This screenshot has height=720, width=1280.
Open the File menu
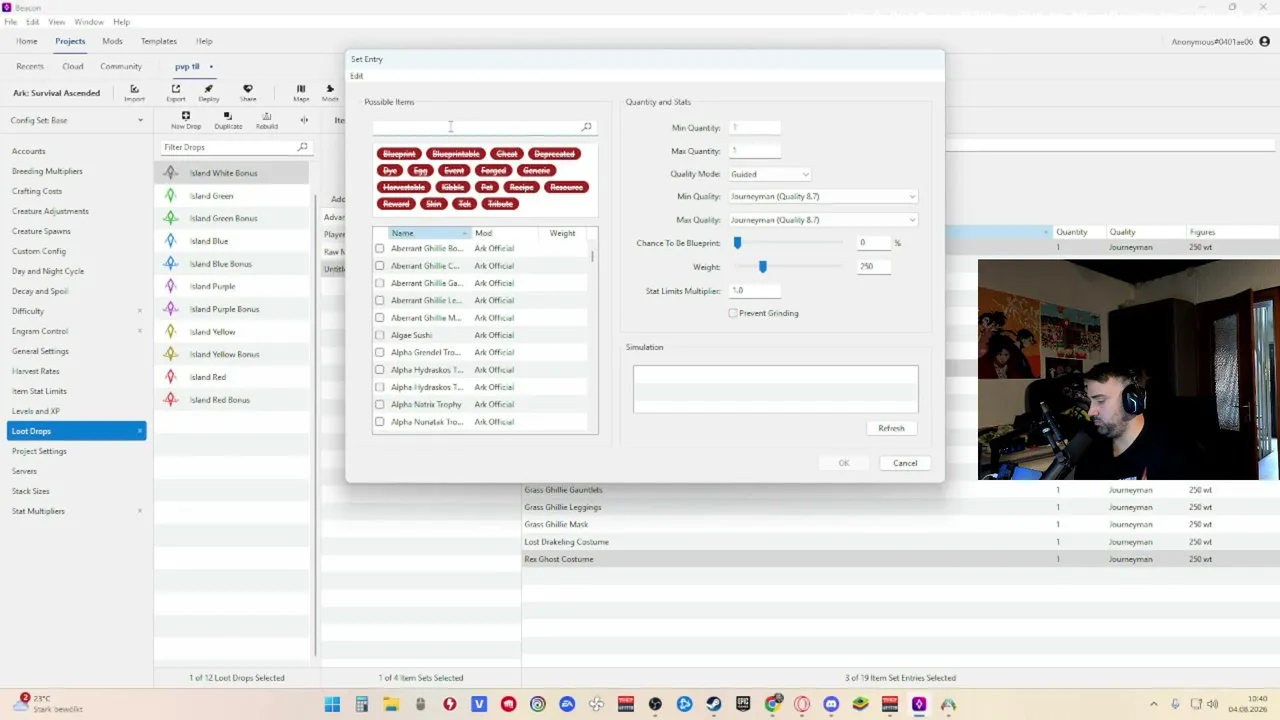pos(10,22)
